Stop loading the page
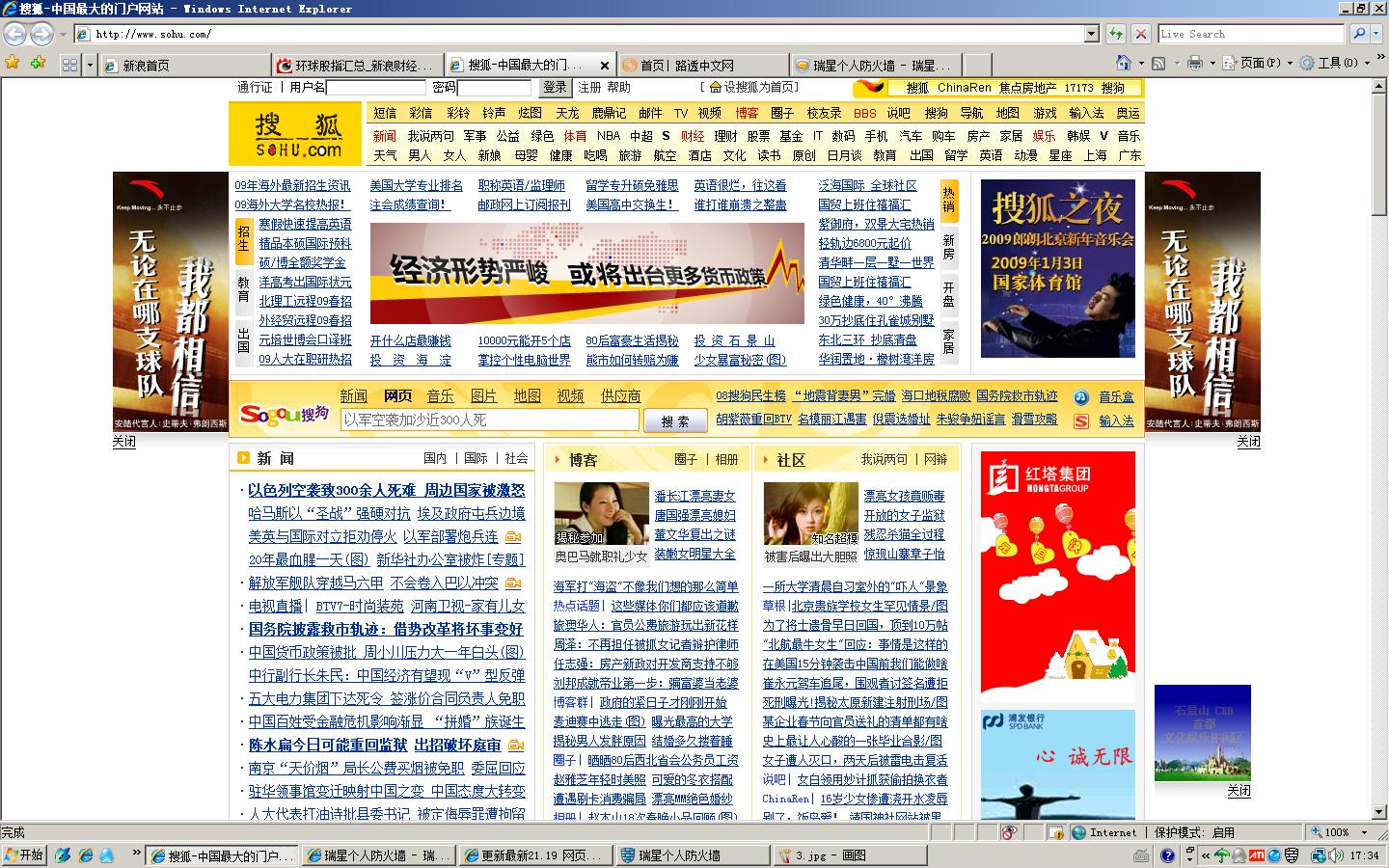The height and width of the screenshot is (868, 1389). 1141,34
